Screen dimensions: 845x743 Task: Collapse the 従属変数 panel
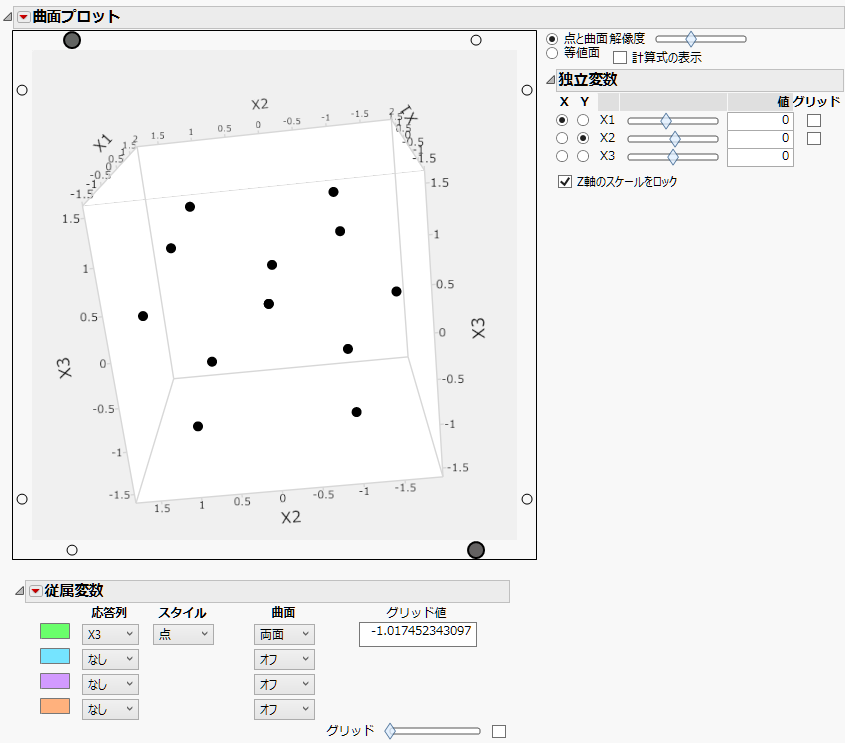coord(20,591)
